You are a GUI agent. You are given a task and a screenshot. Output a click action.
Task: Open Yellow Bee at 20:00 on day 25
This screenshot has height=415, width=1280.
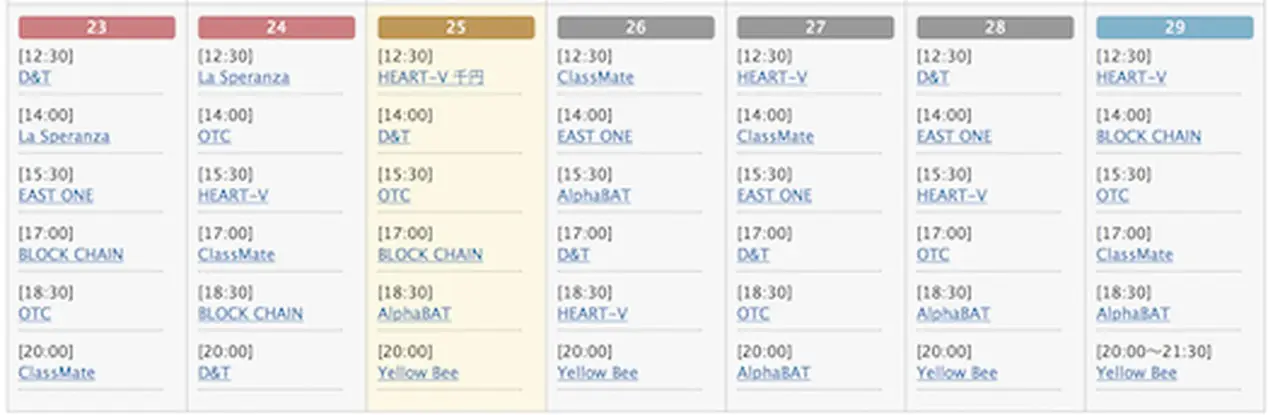418,373
